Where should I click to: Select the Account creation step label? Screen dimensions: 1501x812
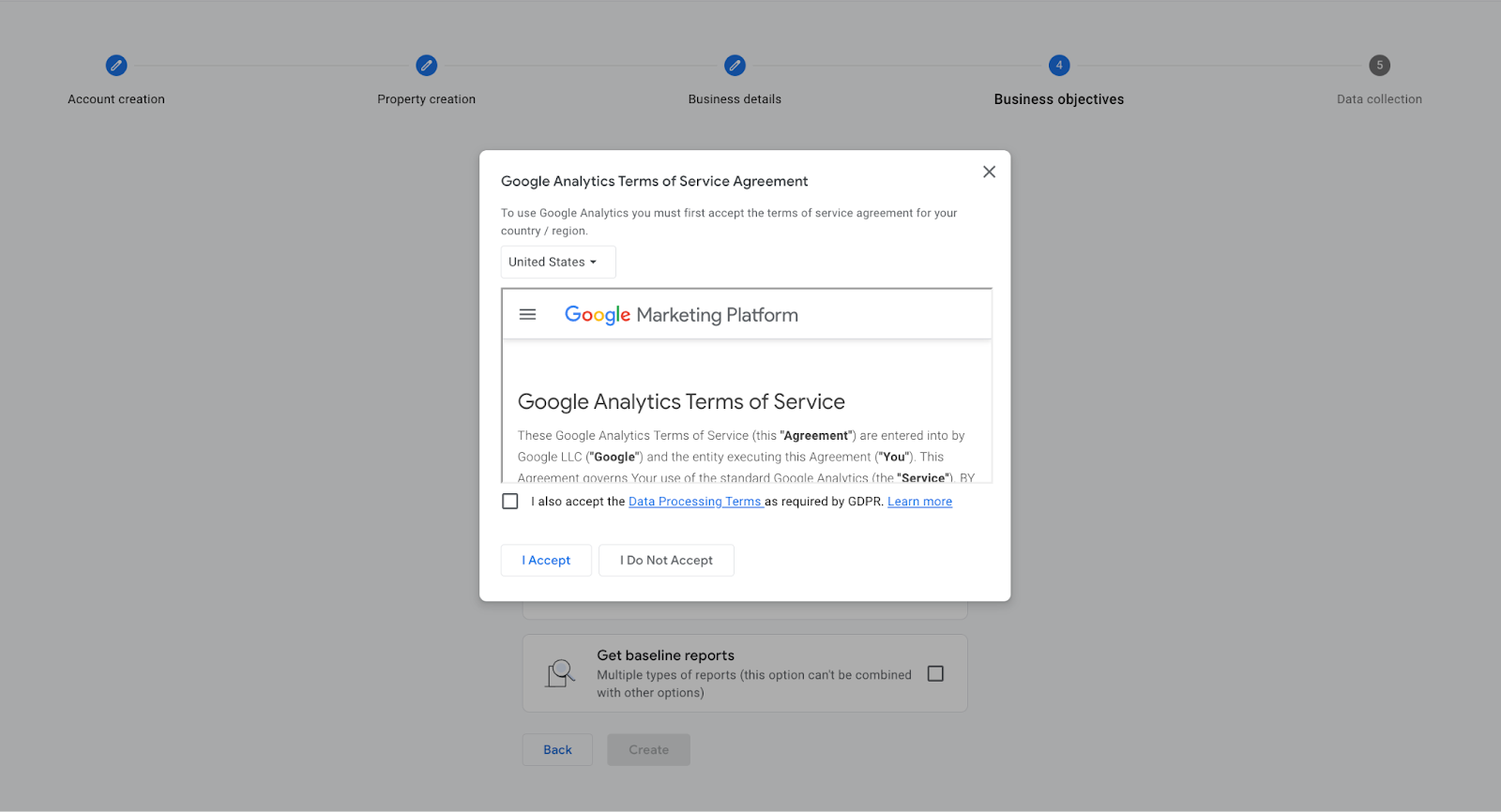pos(116,99)
